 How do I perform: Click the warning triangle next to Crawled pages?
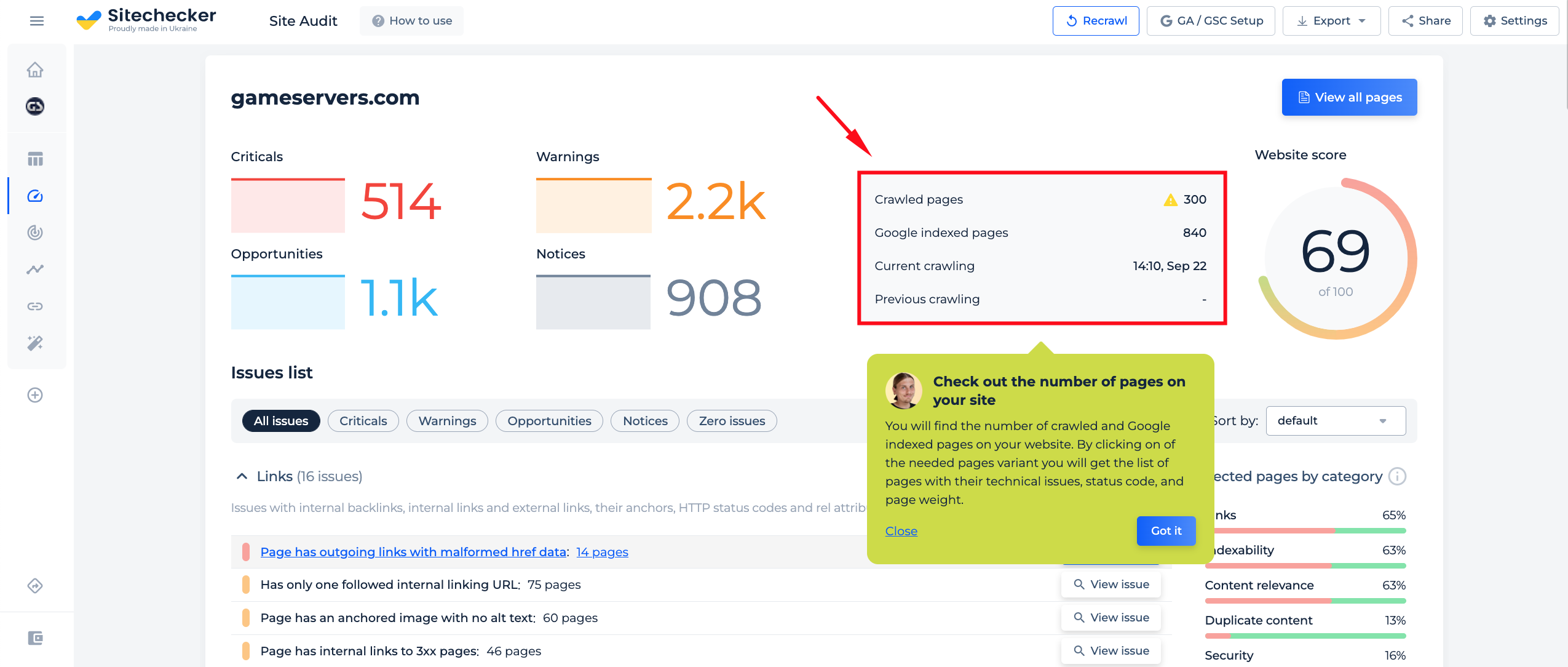click(x=1170, y=199)
